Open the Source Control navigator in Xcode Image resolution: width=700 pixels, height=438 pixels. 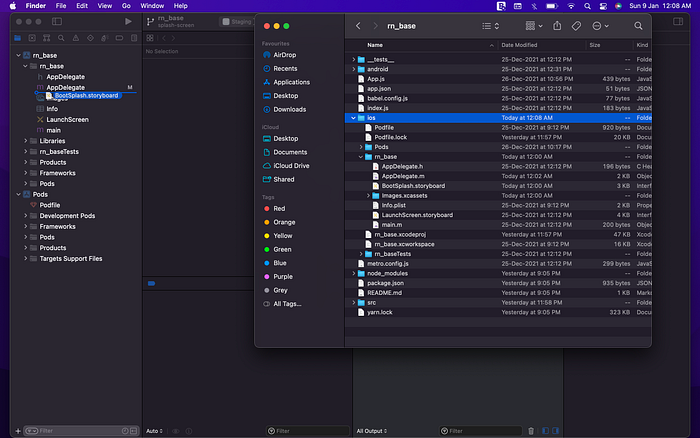tap(32, 38)
